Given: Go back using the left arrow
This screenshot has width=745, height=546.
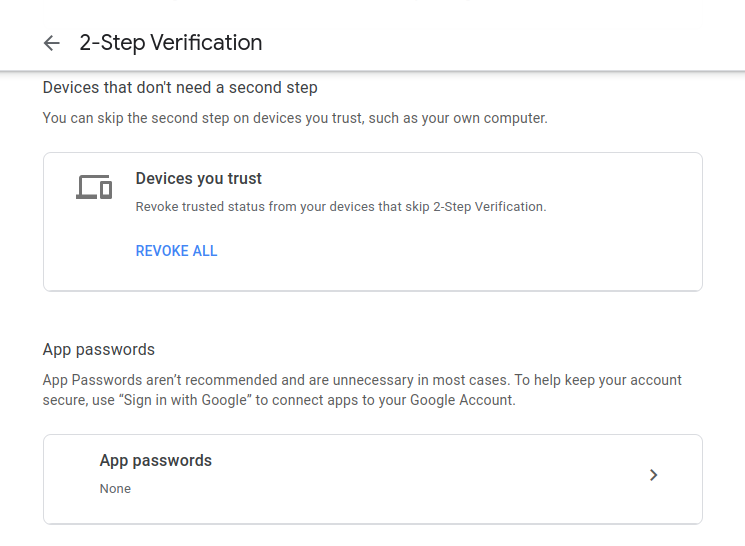Looking at the screenshot, I should 52,43.
